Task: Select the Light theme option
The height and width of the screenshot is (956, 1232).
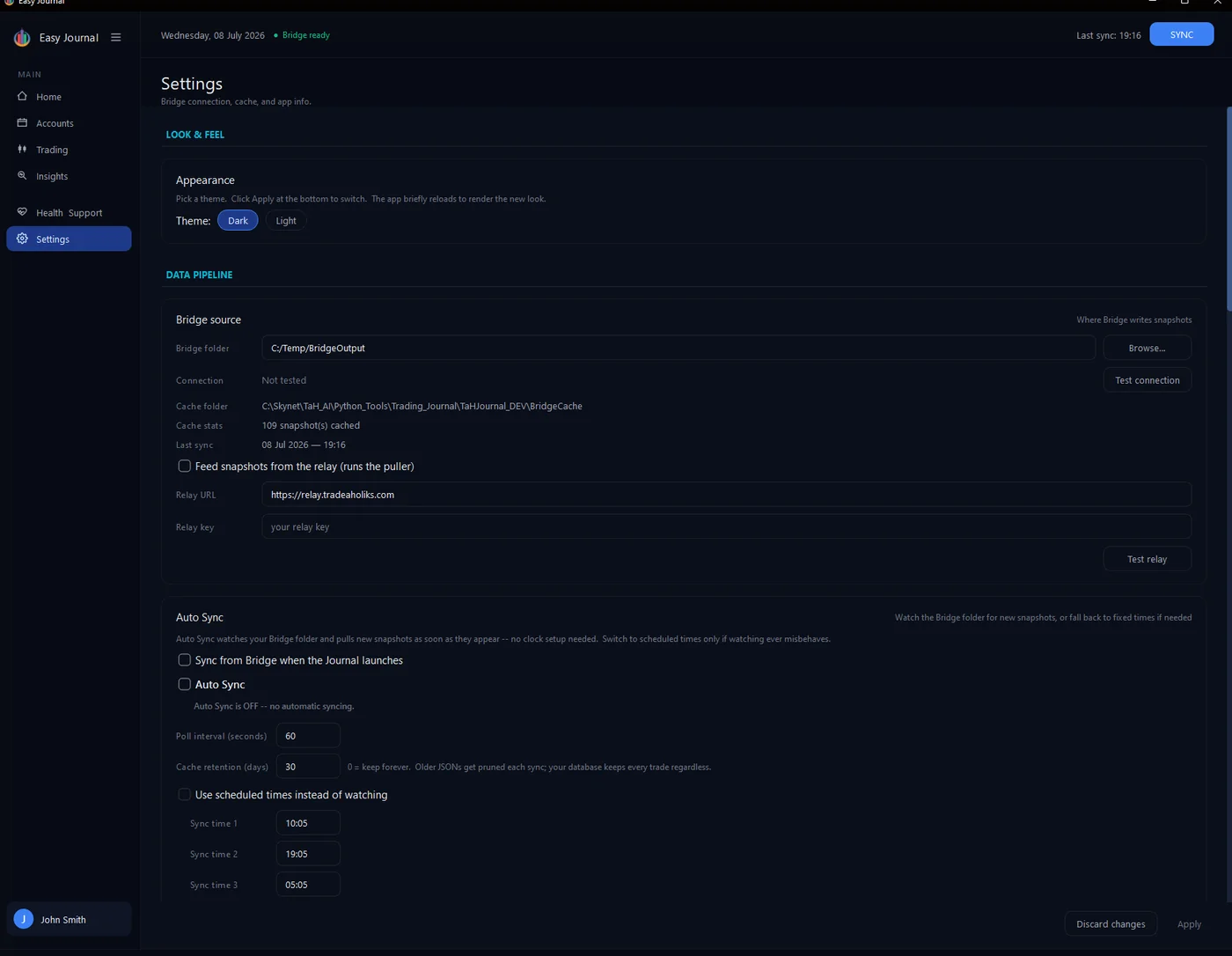Action: pyautogui.click(x=286, y=220)
